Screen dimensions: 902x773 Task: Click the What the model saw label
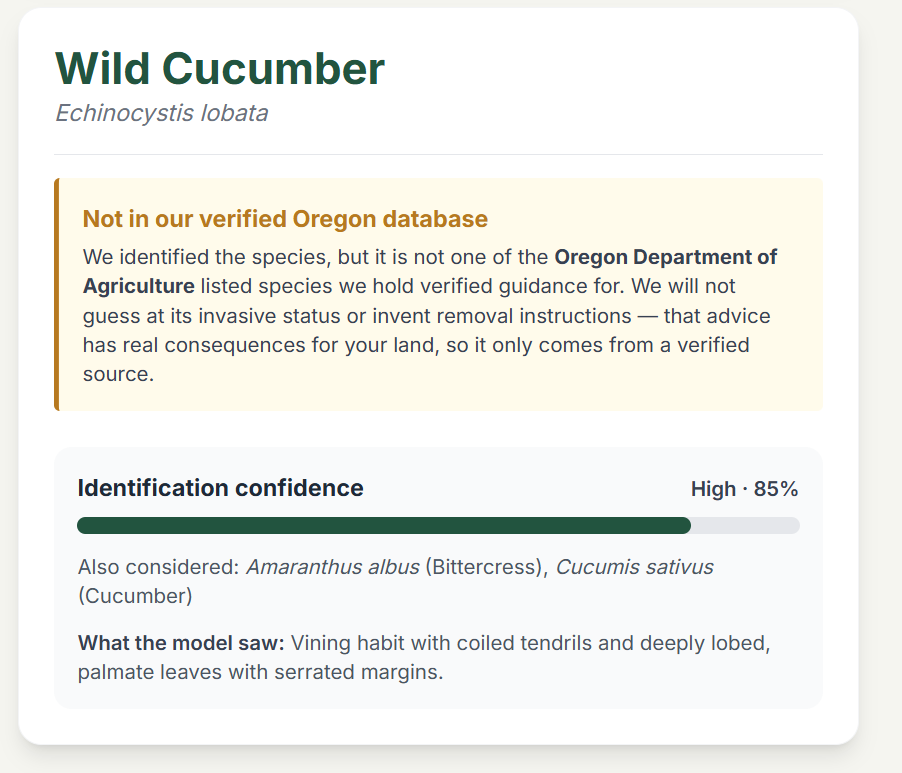[x=181, y=643]
